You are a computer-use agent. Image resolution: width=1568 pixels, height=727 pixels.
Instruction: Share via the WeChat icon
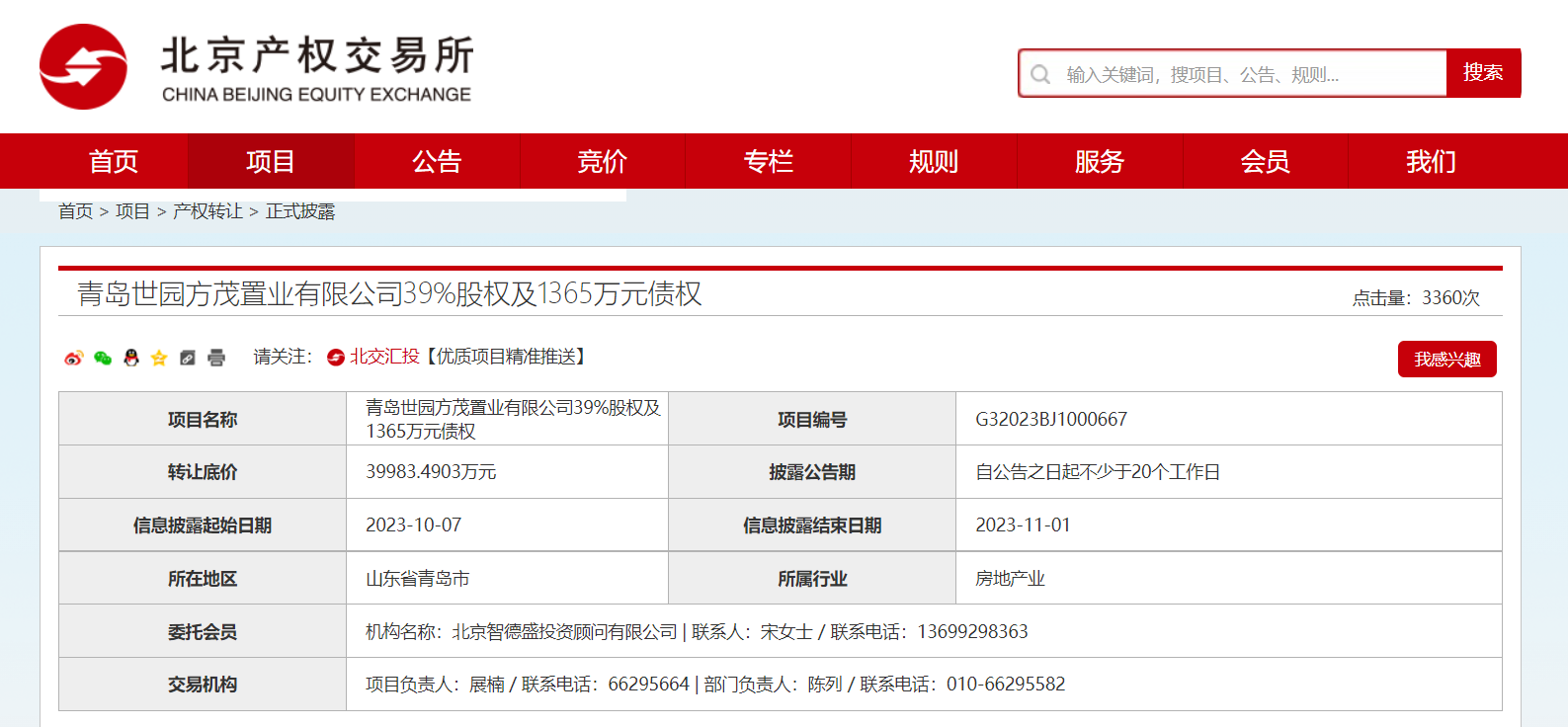(102, 358)
